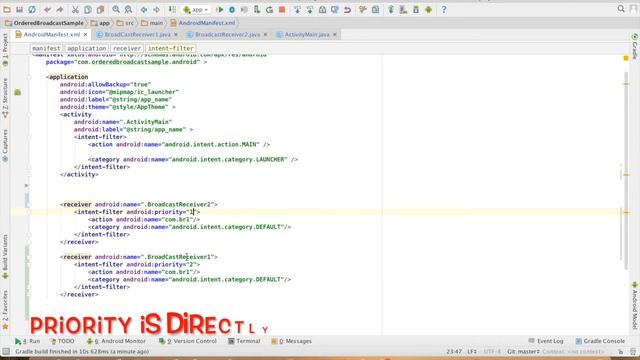Open the Android Model side panel
The image size is (640, 360).
pos(635,305)
